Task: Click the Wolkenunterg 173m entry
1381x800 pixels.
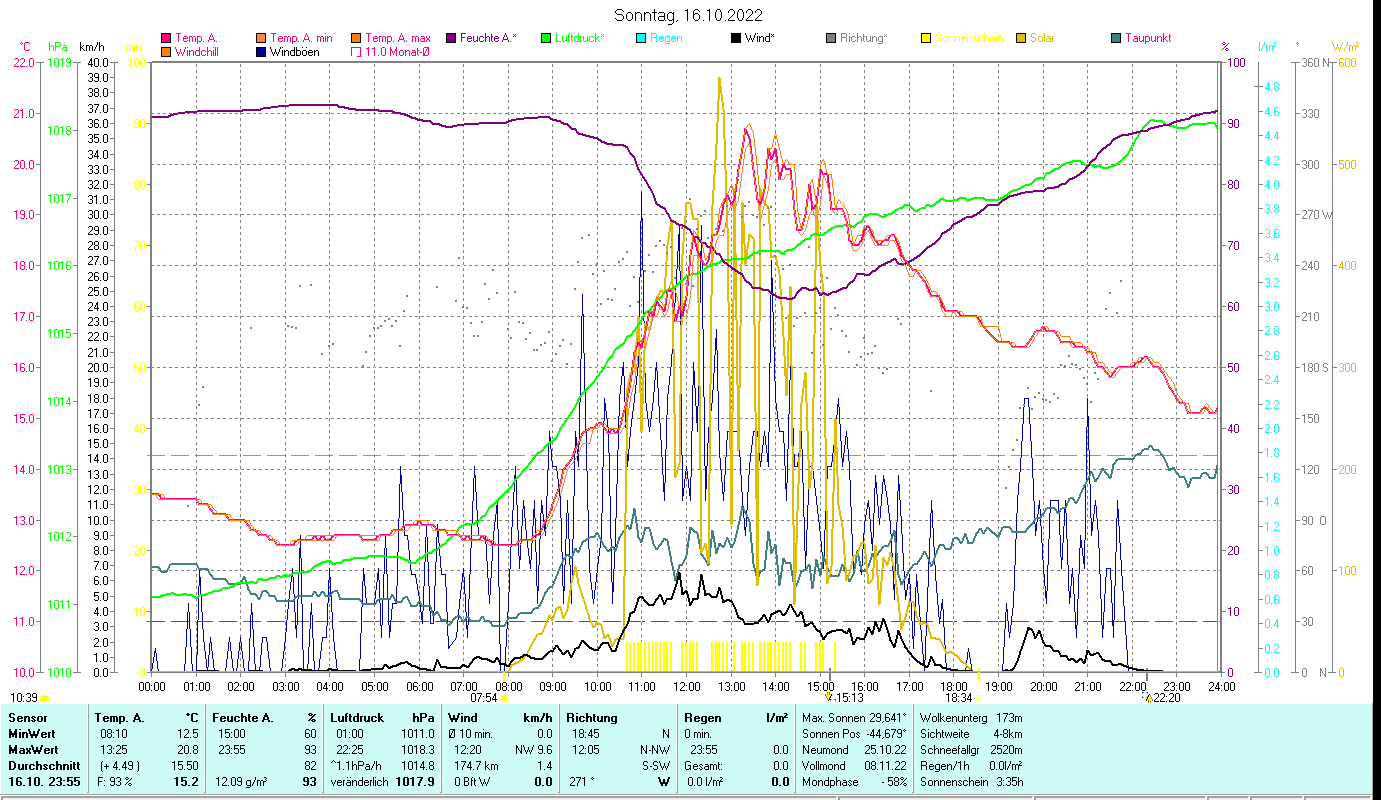Action: [x=970, y=718]
